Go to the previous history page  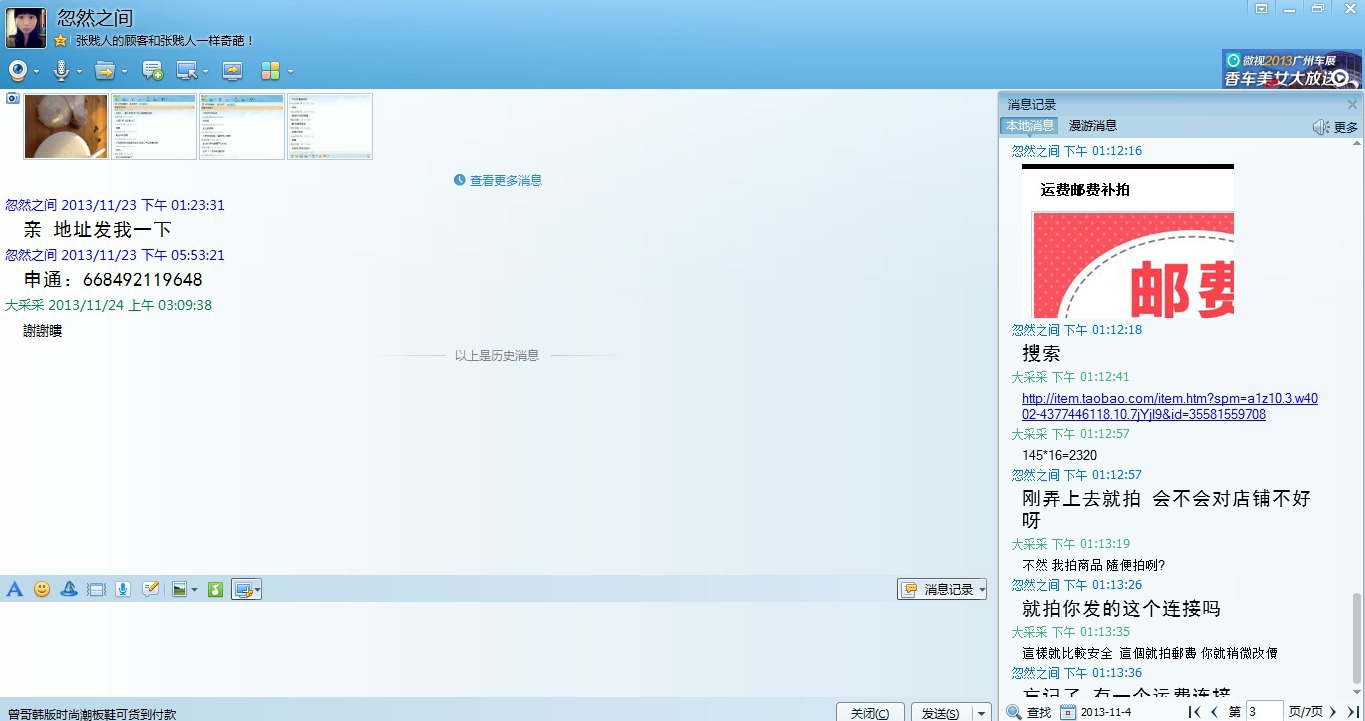tap(1214, 712)
